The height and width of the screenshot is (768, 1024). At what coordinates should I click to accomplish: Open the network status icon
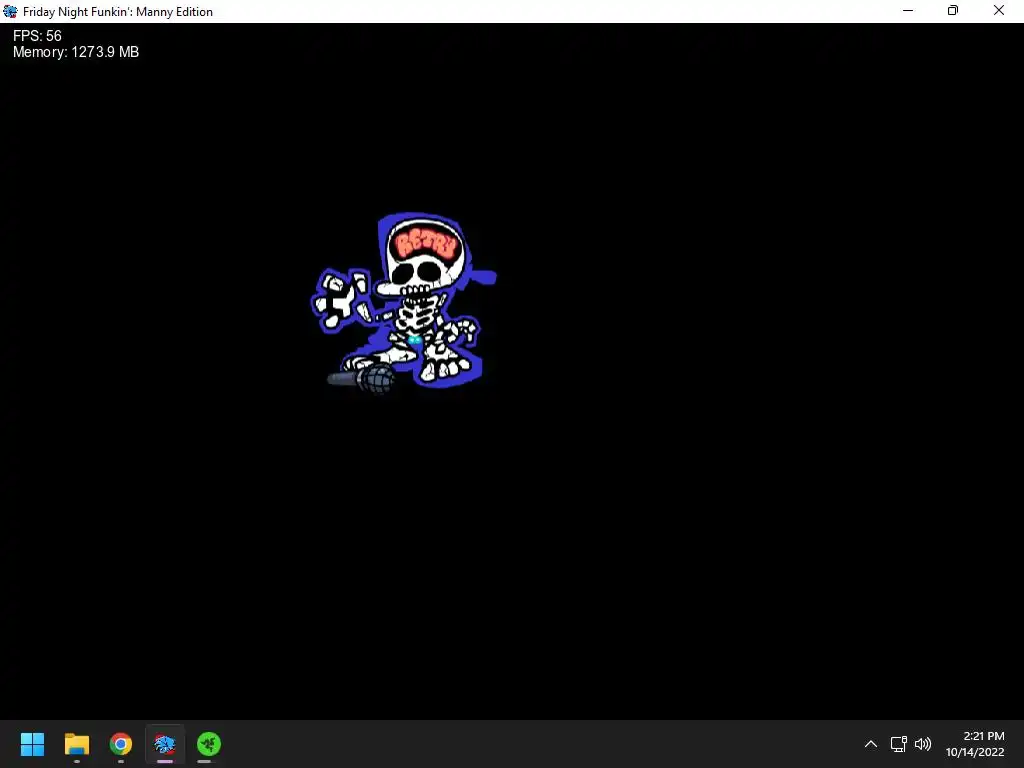coord(899,744)
